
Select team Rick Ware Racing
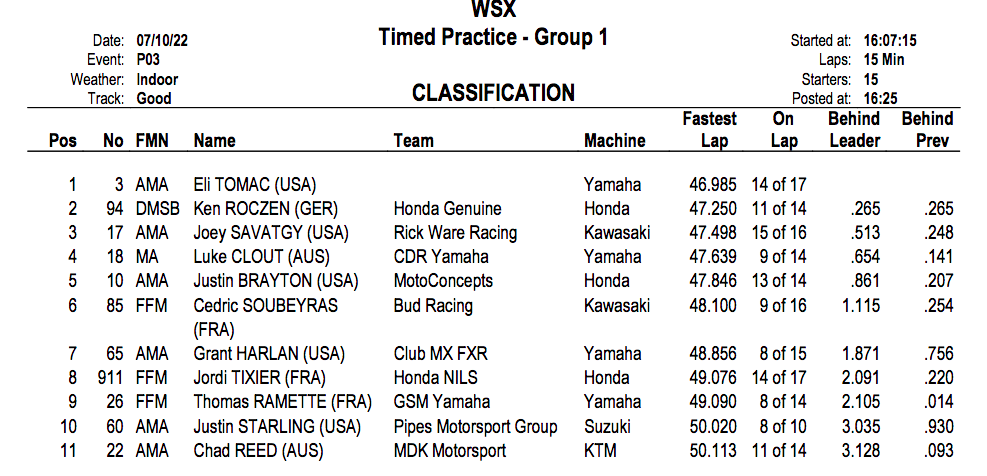[x=455, y=233]
